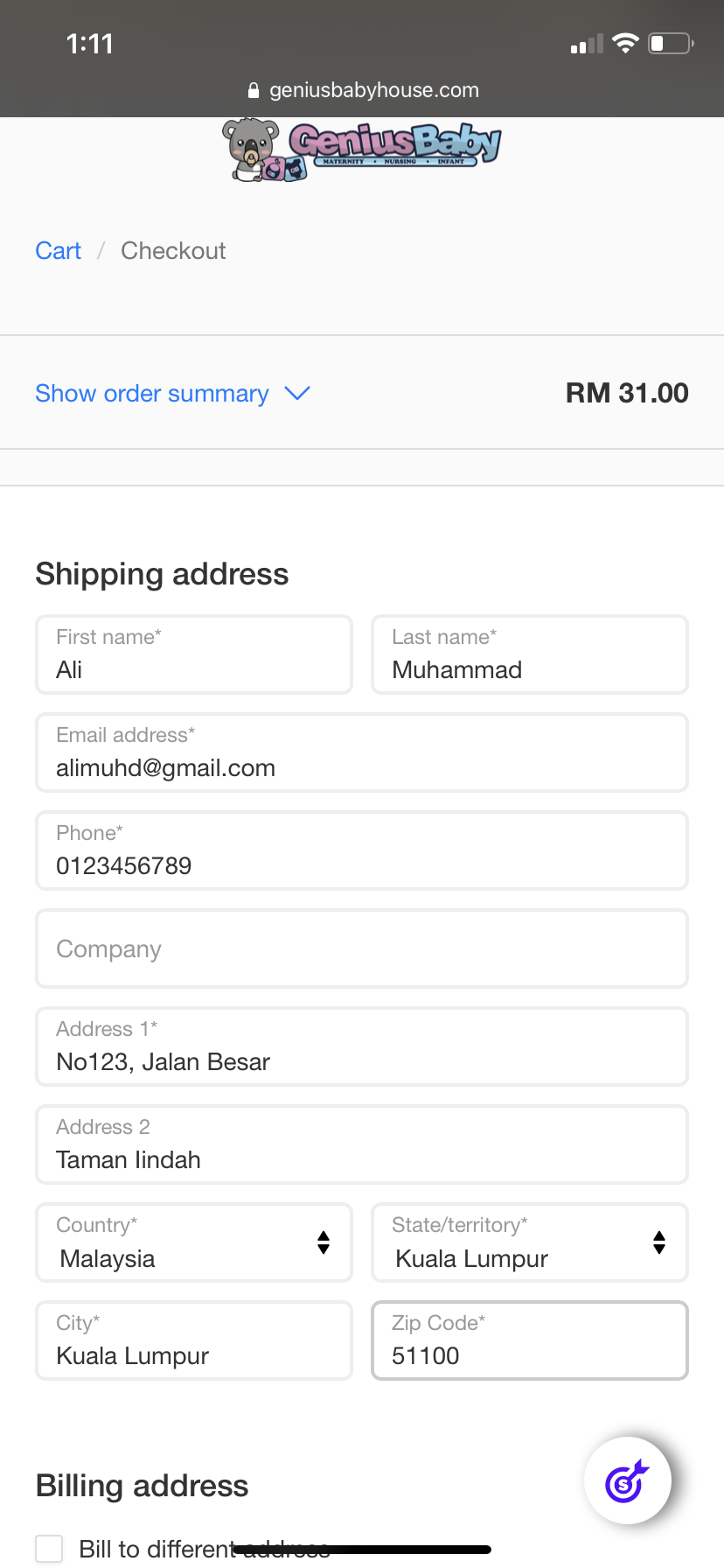The height and width of the screenshot is (1568, 724).
Task: Go back to Cart via breadcrumb
Action: pyautogui.click(x=58, y=251)
